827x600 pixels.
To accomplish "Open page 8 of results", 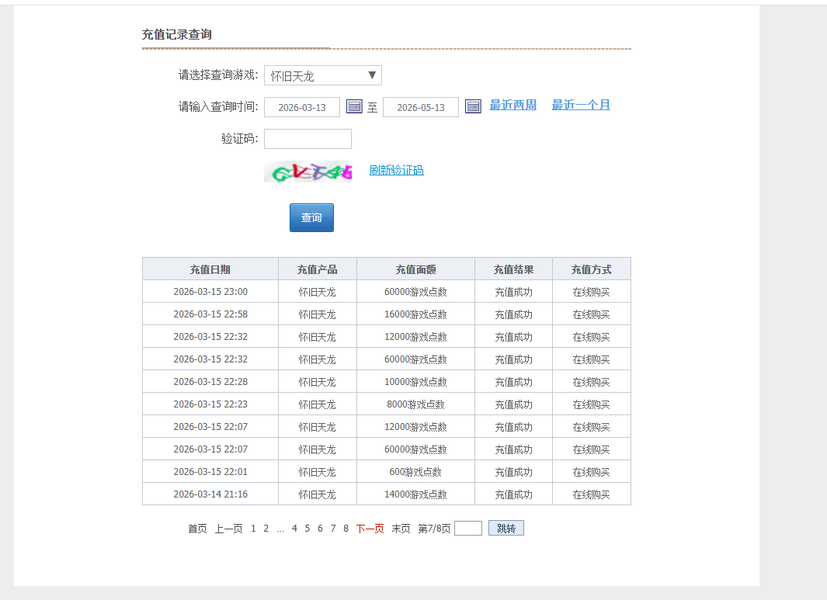I will coord(345,528).
